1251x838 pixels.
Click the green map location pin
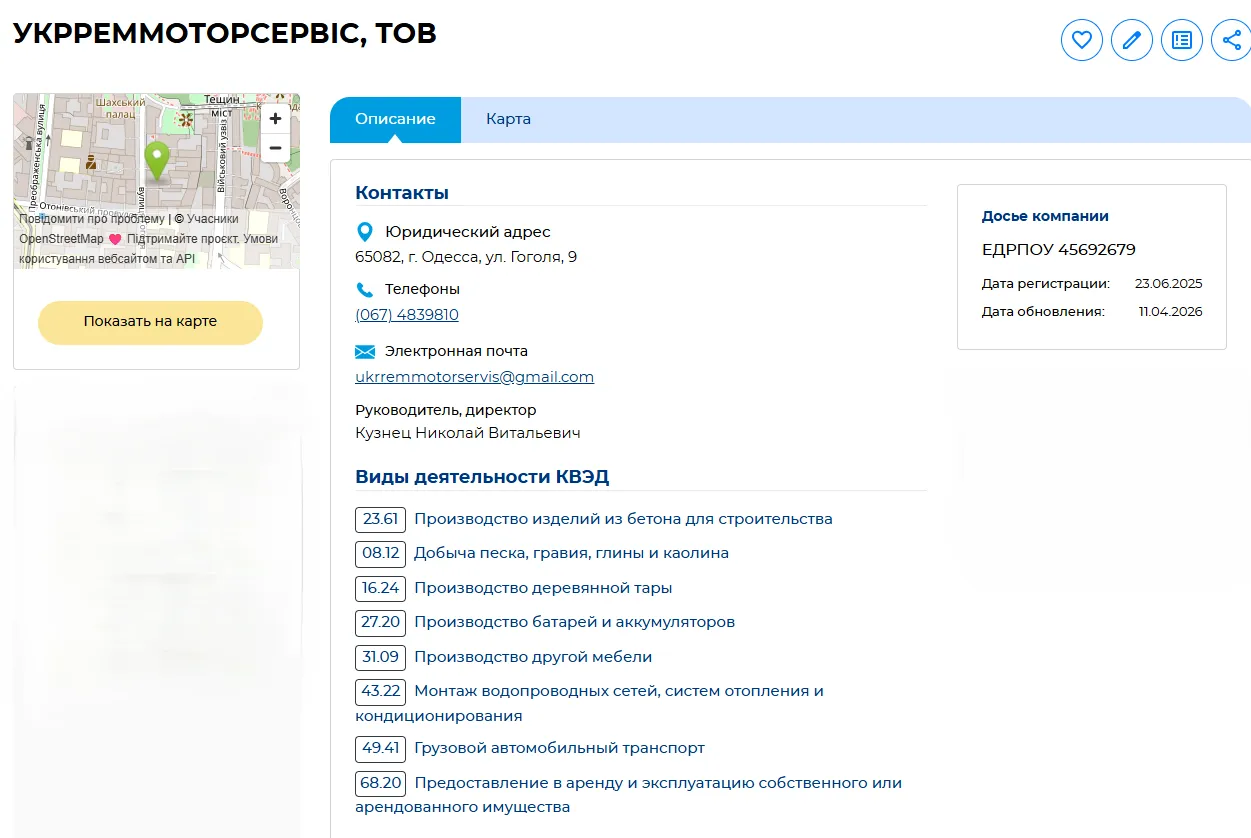(156, 161)
